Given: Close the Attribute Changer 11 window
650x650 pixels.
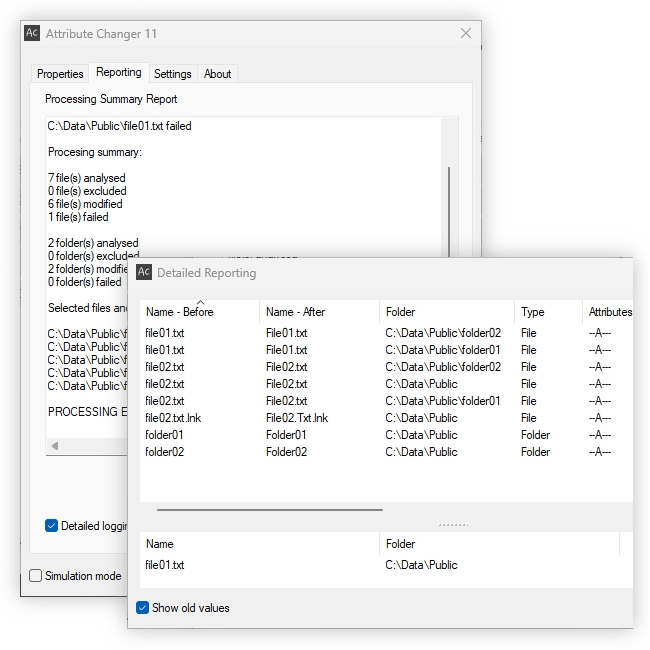Looking at the screenshot, I should (x=465, y=33).
